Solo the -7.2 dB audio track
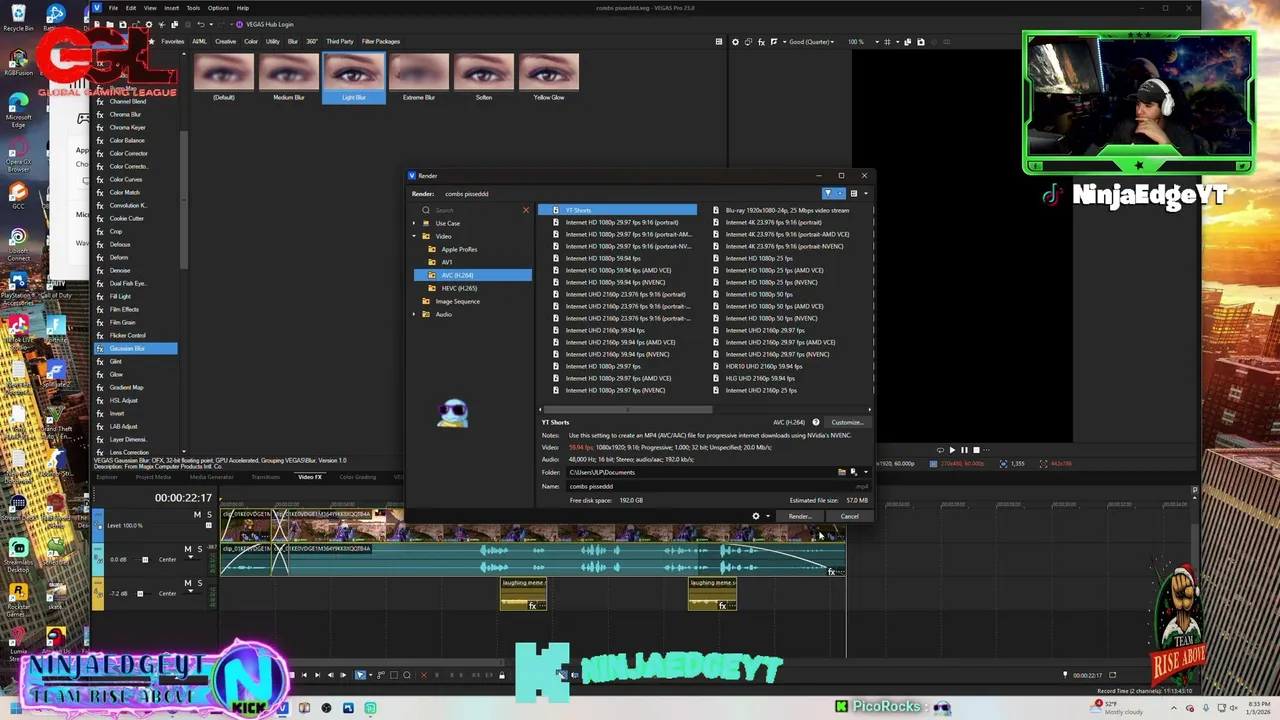This screenshot has width=1280, height=720. coord(199,583)
